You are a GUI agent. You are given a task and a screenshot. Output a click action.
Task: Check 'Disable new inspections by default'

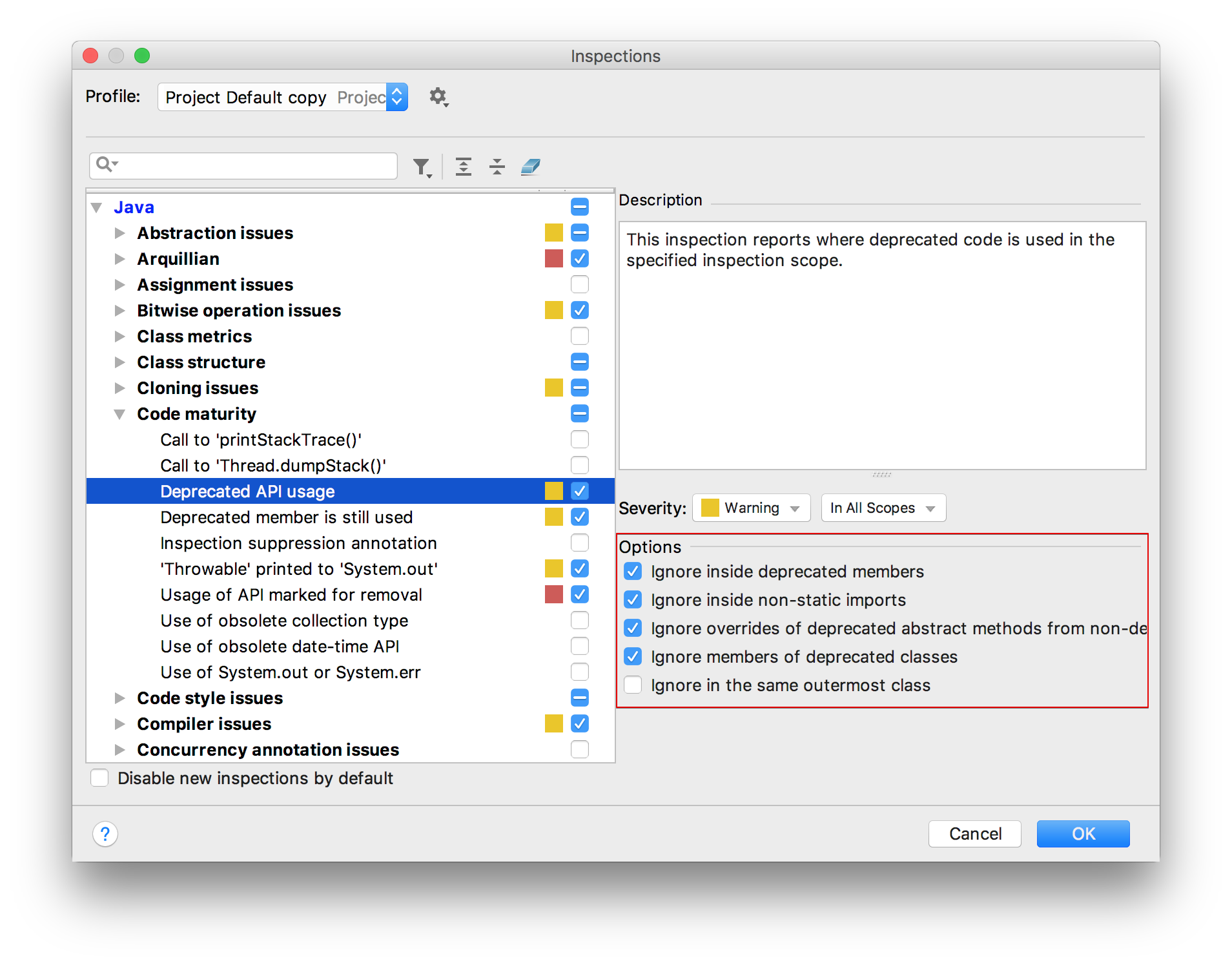[x=100, y=778]
